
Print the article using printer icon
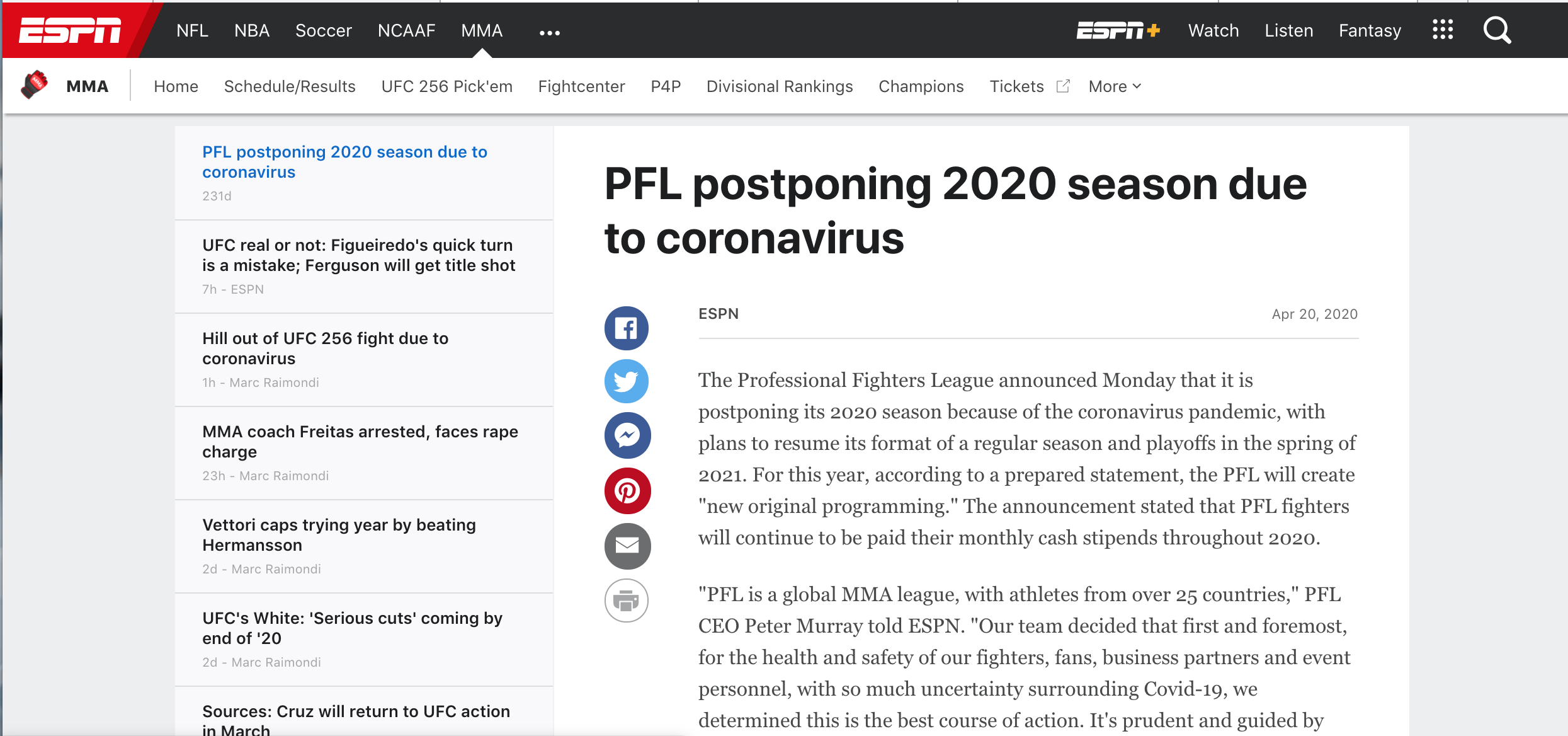point(626,601)
